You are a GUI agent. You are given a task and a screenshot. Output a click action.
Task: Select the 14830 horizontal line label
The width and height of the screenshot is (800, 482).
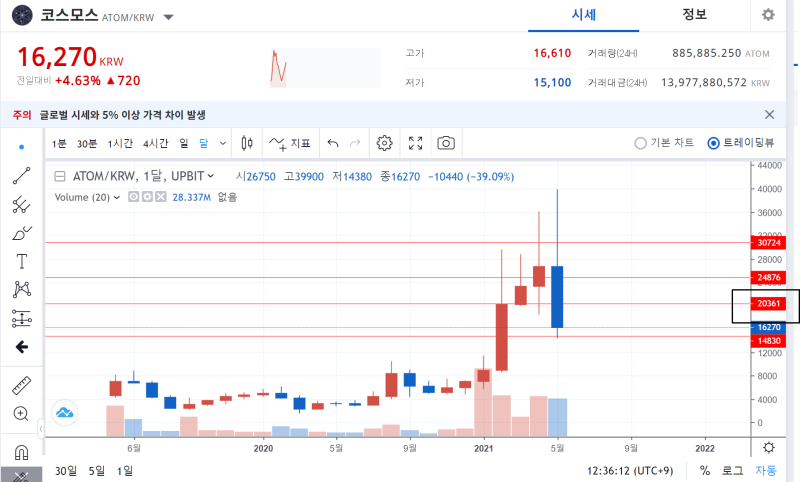click(x=768, y=341)
